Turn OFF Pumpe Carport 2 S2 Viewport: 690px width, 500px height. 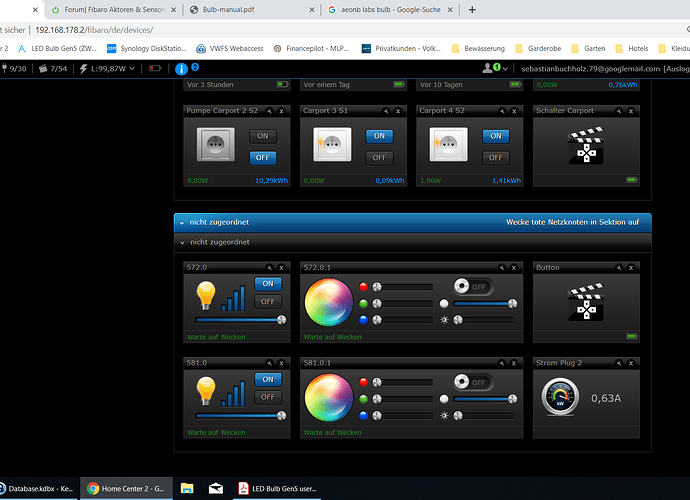(x=263, y=158)
